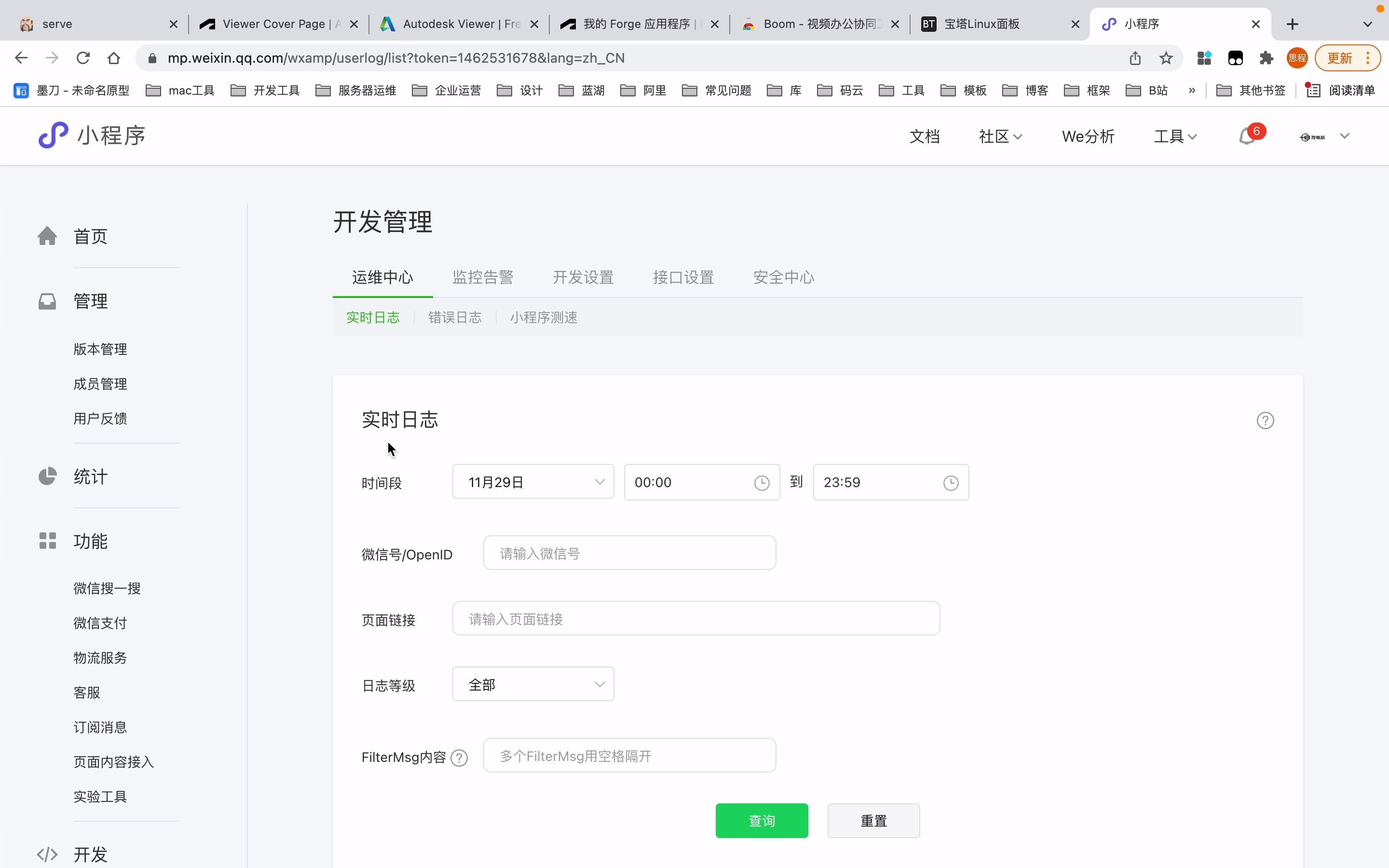Open the 11月29日 date dropdown
1389x868 pixels.
533,482
